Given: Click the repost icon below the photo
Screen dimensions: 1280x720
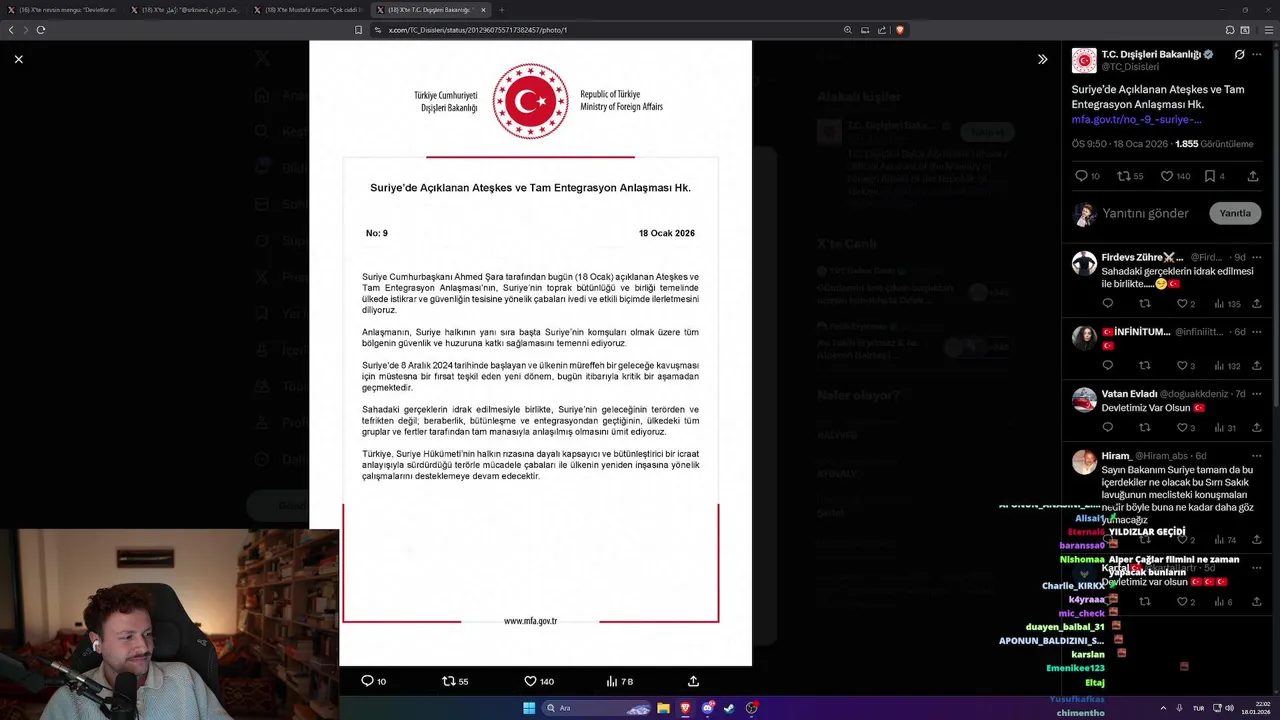Looking at the screenshot, I should click(448, 681).
